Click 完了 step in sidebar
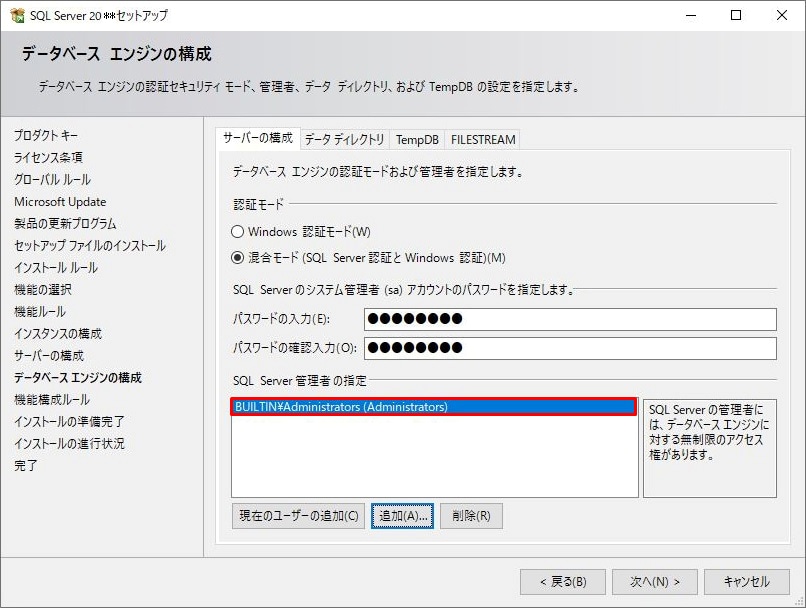The image size is (806, 608). [26, 466]
